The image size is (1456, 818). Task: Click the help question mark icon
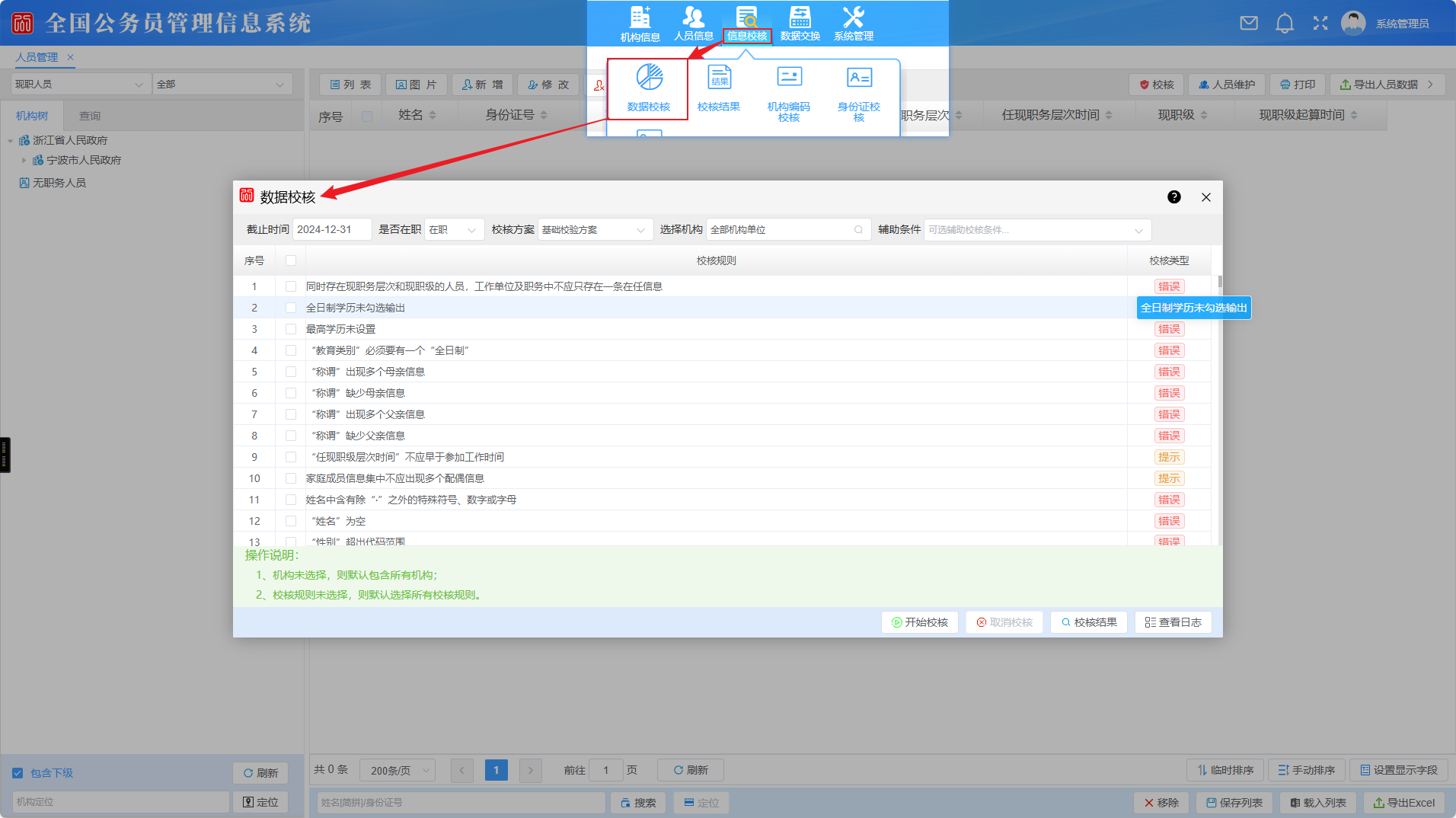coord(1174,197)
